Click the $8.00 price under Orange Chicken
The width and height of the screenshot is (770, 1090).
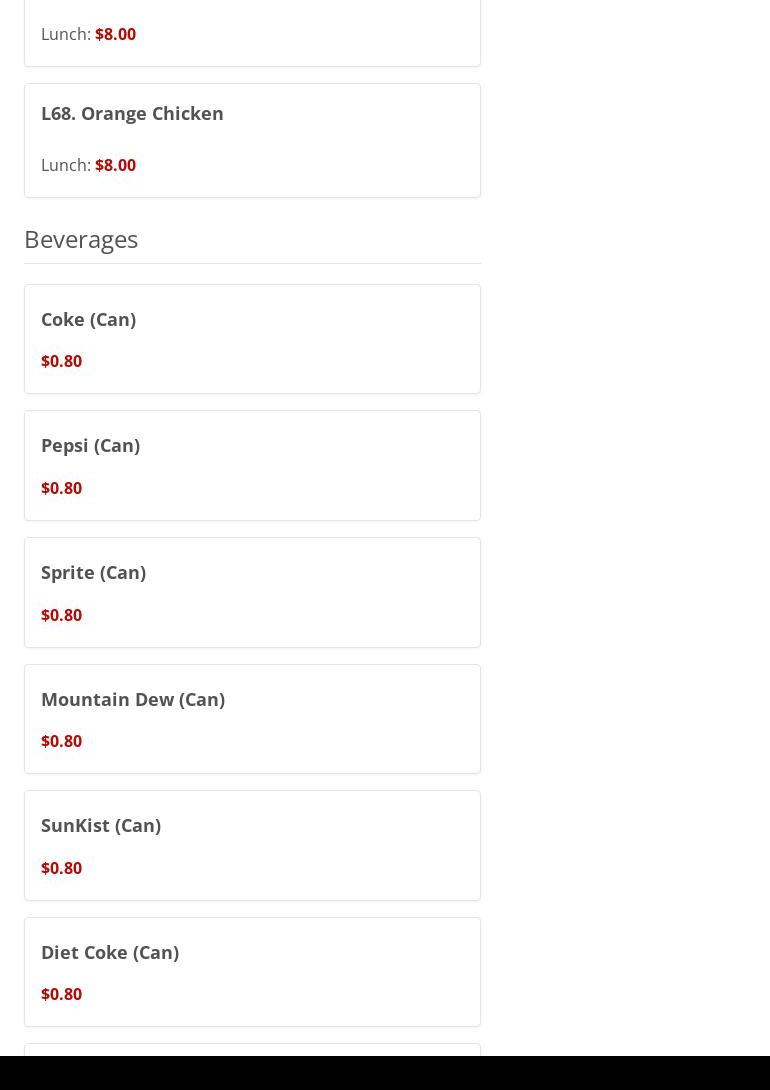pos(115,165)
